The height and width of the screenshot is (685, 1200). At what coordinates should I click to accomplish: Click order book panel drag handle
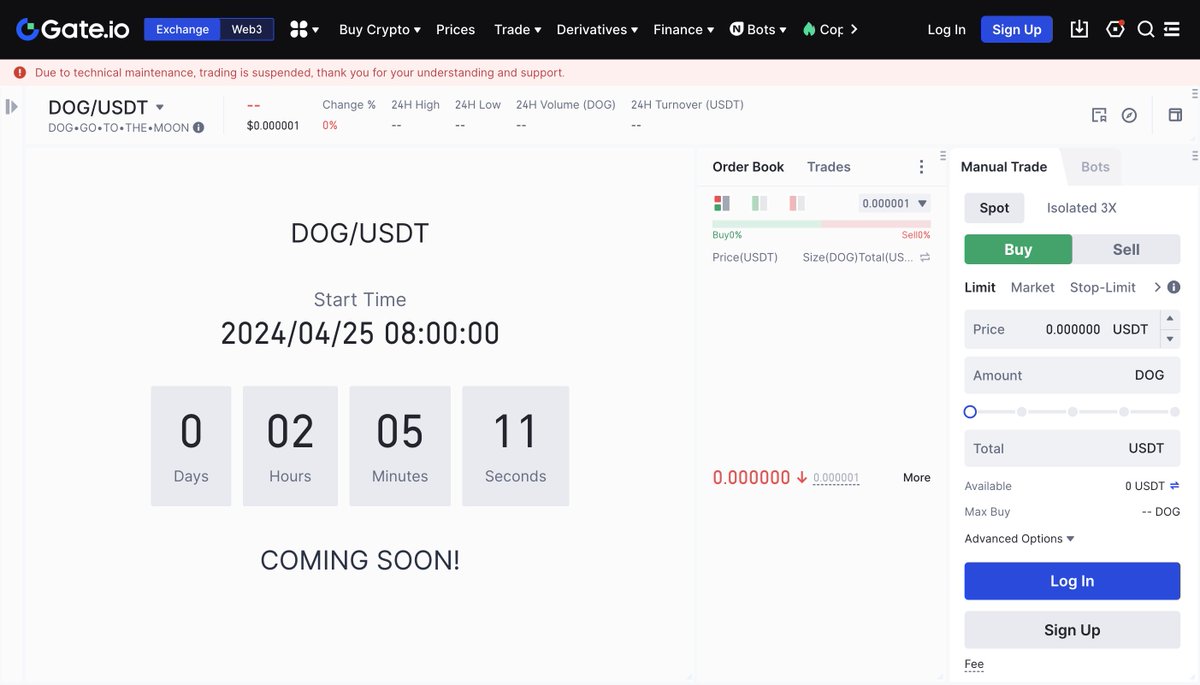click(943, 156)
